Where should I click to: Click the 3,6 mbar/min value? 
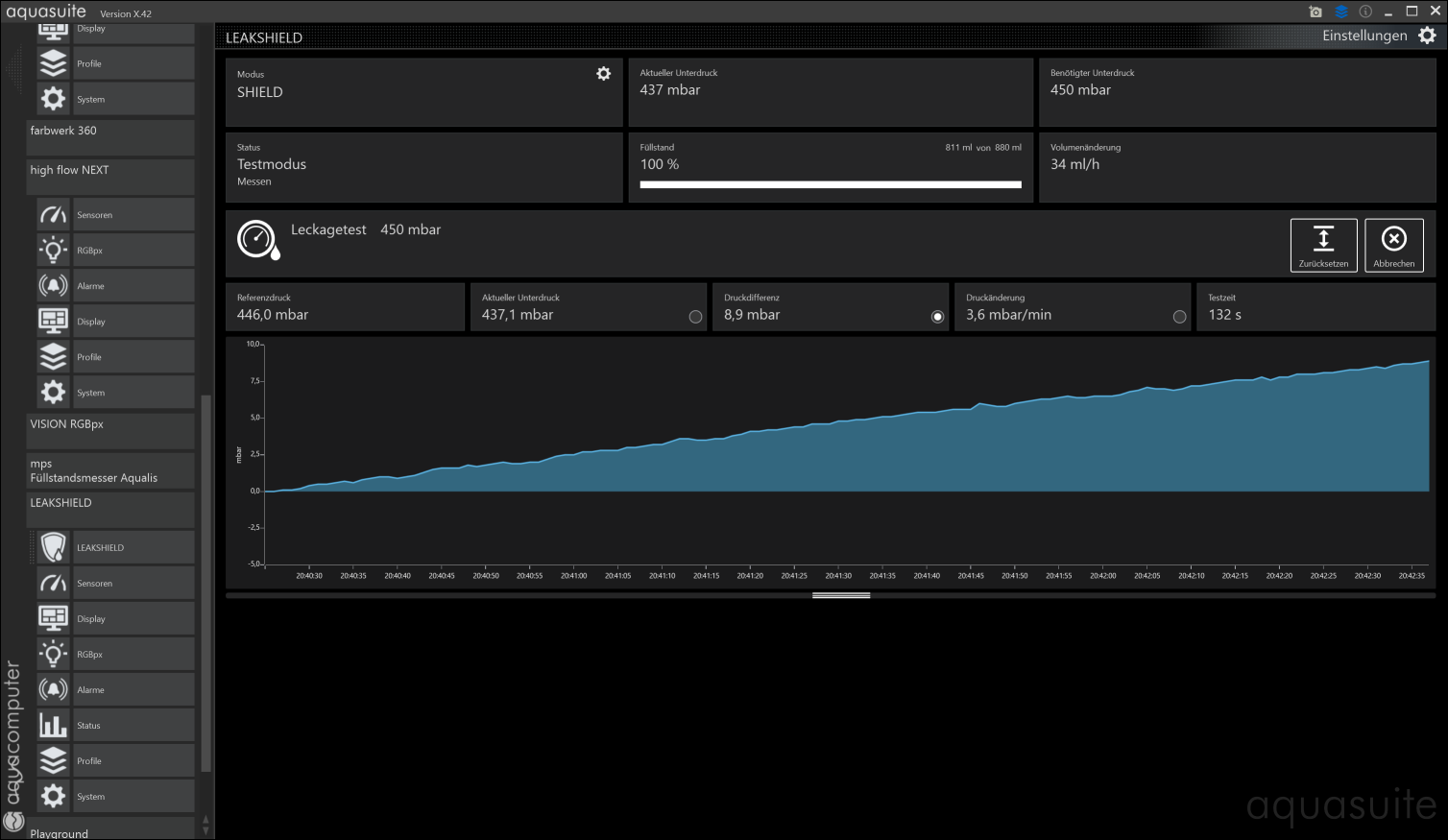(1008, 315)
